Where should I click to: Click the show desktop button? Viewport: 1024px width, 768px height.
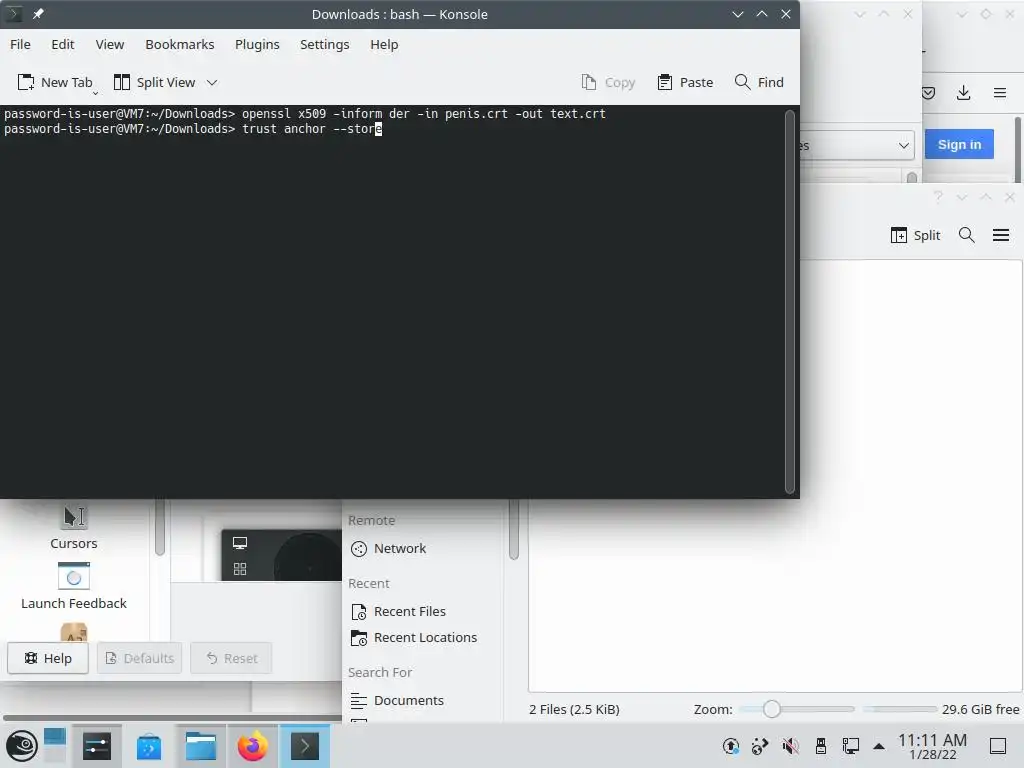tap(998, 746)
